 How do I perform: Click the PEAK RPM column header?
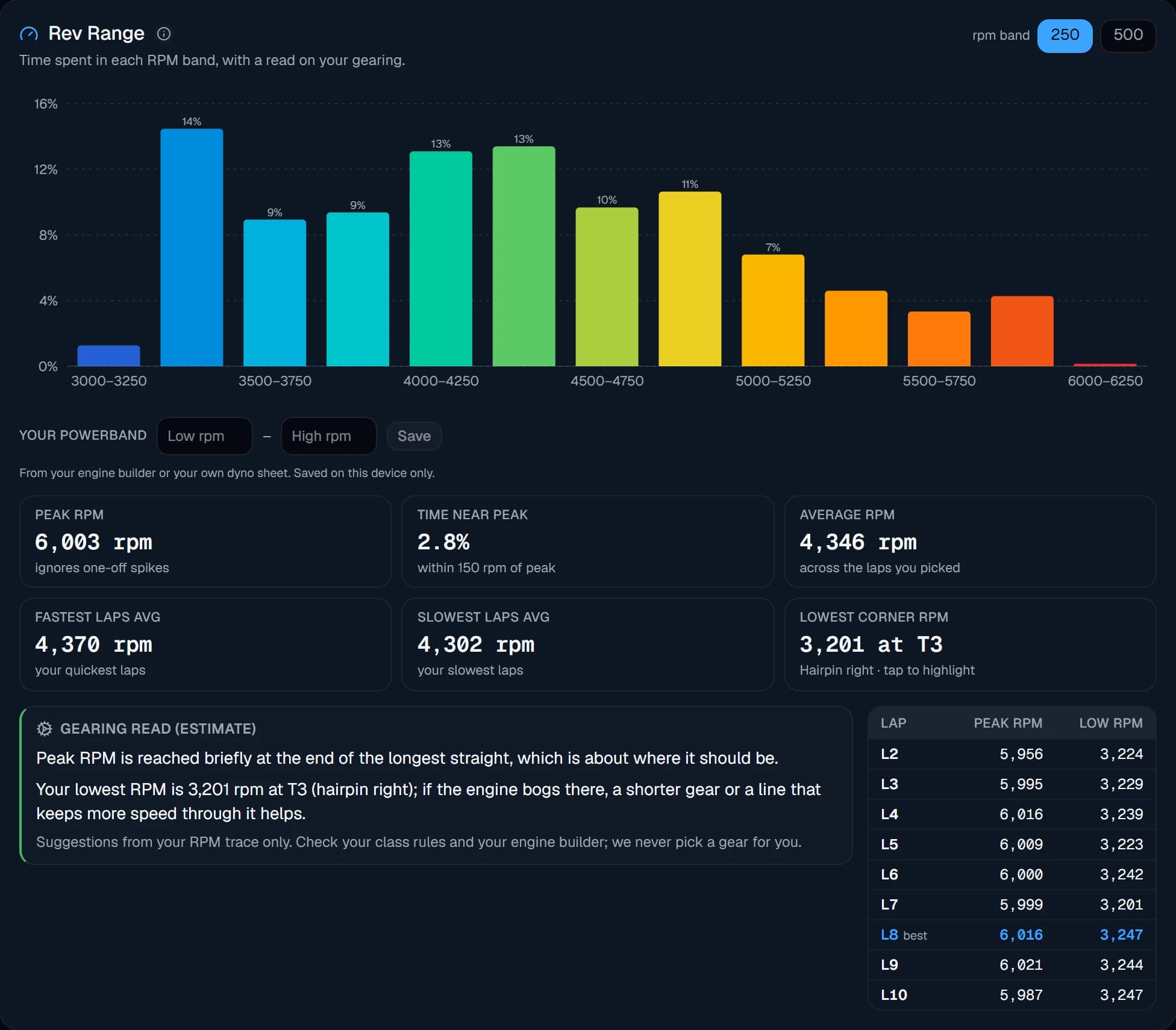tap(1008, 723)
